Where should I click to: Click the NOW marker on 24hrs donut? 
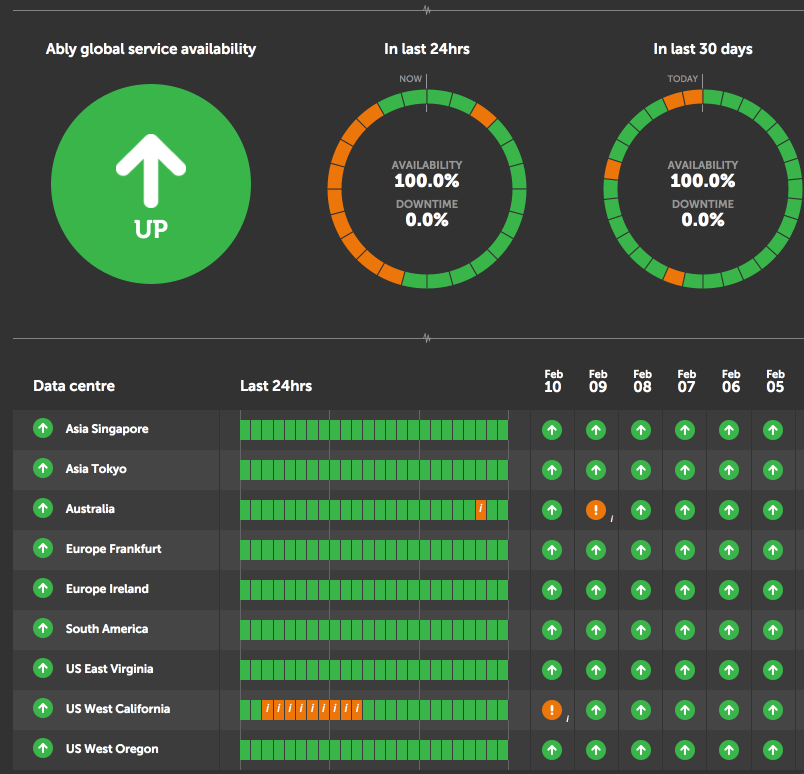coord(410,78)
